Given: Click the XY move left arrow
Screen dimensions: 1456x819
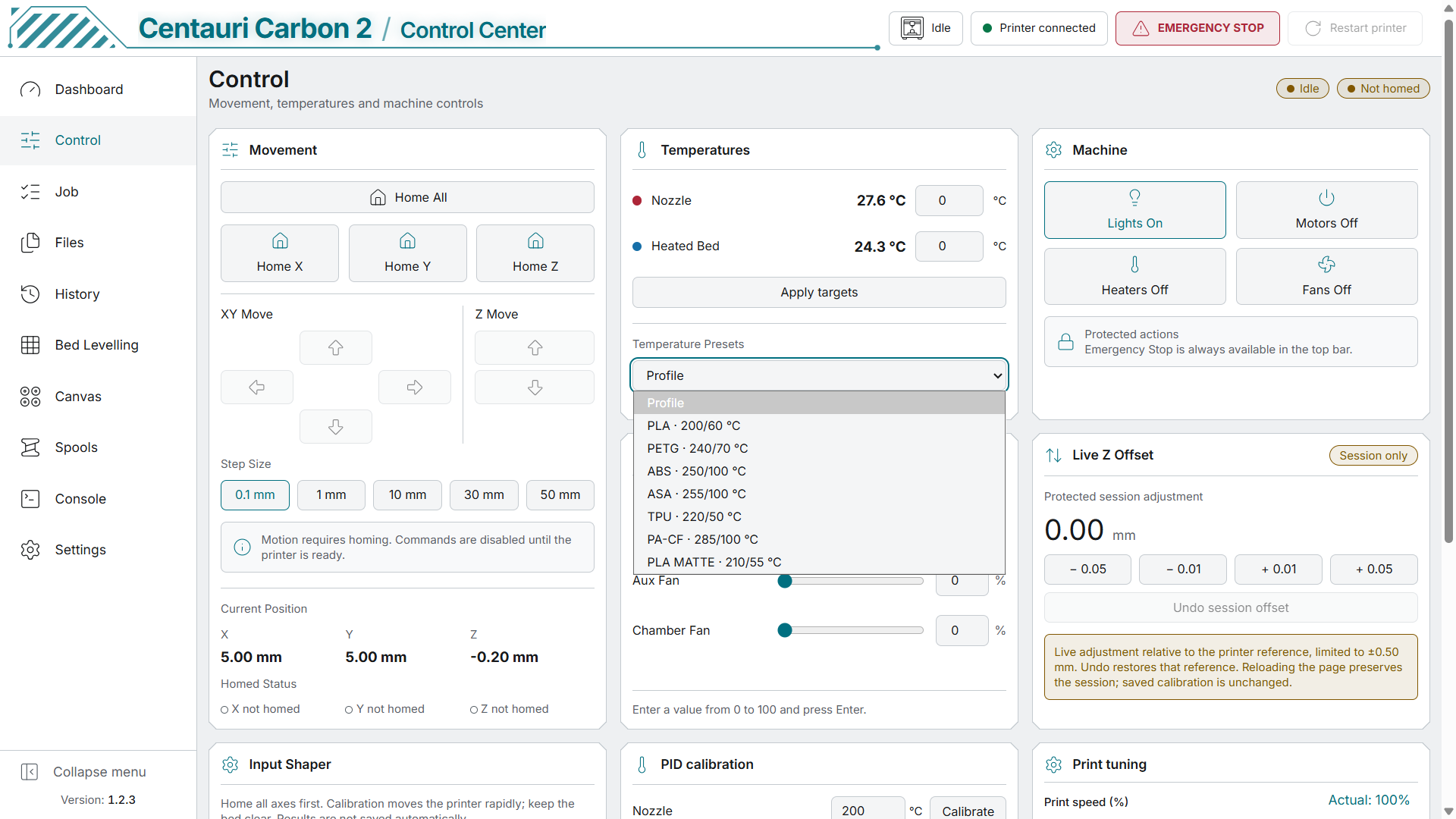Looking at the screenshot, I should [x=257, y=388].
